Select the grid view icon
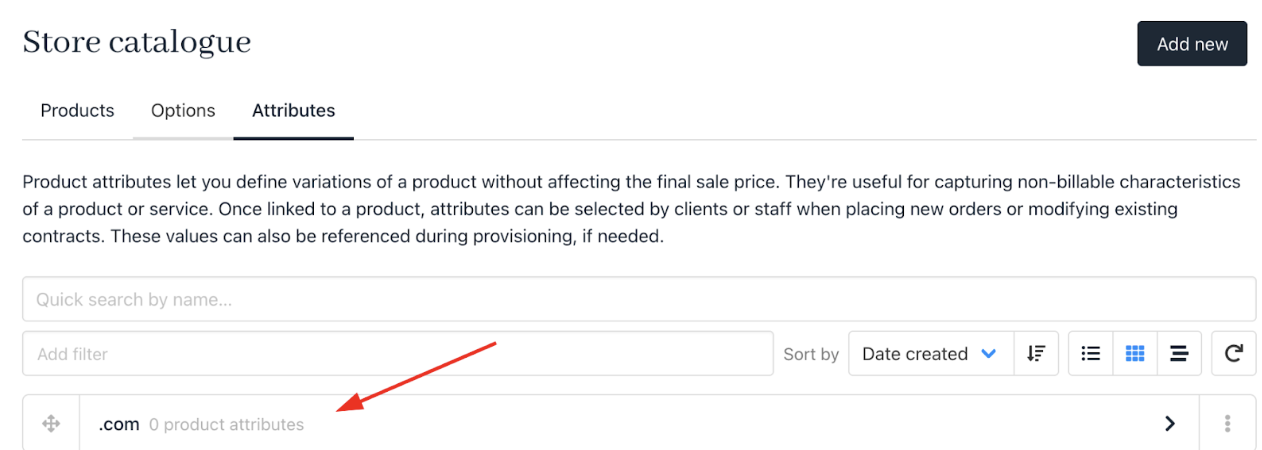Viewport: 1262px width, 450px height. pos(1135,354)
